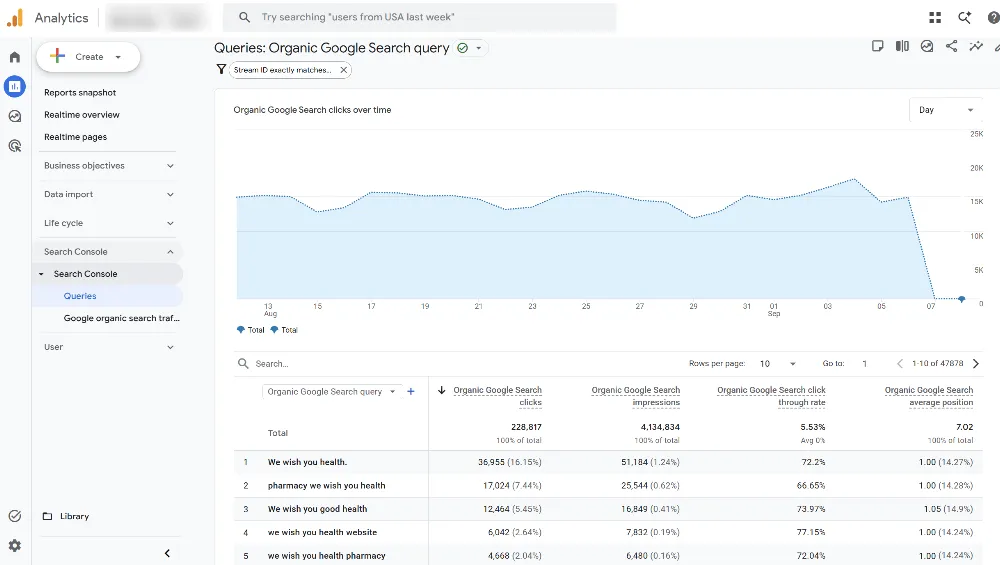This screenshot has height=565, width=1000.
Task: Go to previous page of table rows
Action: 900,363
